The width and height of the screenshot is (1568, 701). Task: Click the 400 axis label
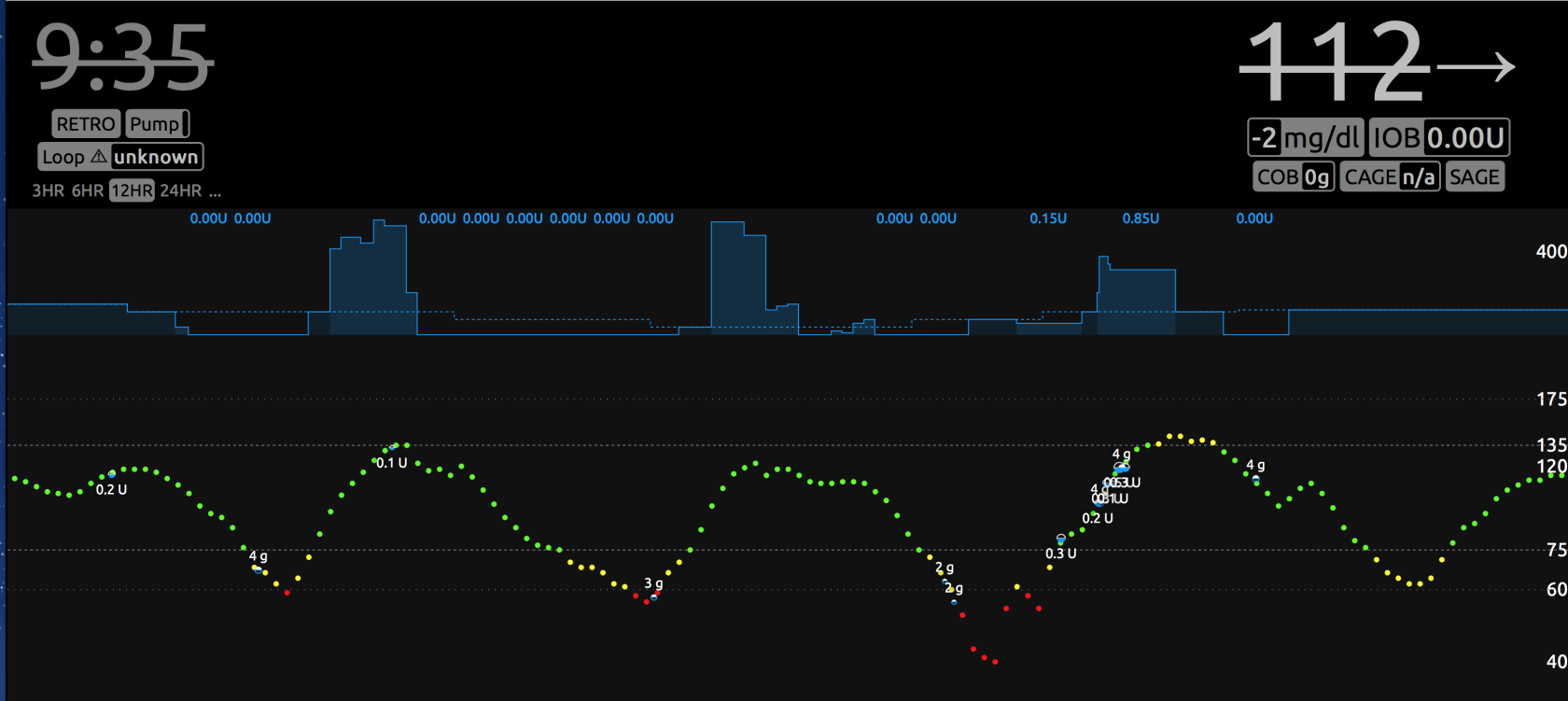point(1551,251)
